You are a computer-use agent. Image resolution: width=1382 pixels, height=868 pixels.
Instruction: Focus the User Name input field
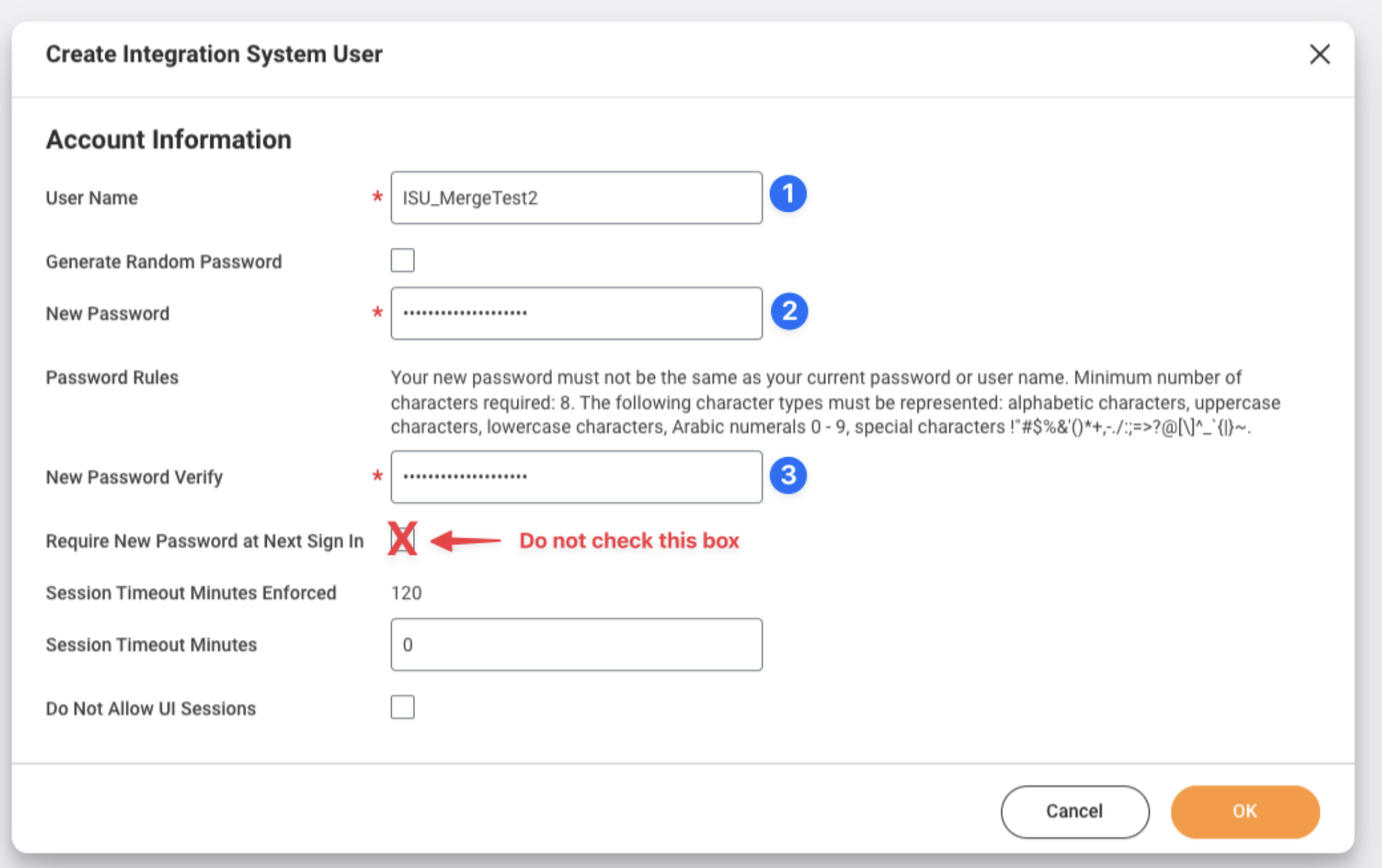[x=576, y=198]
